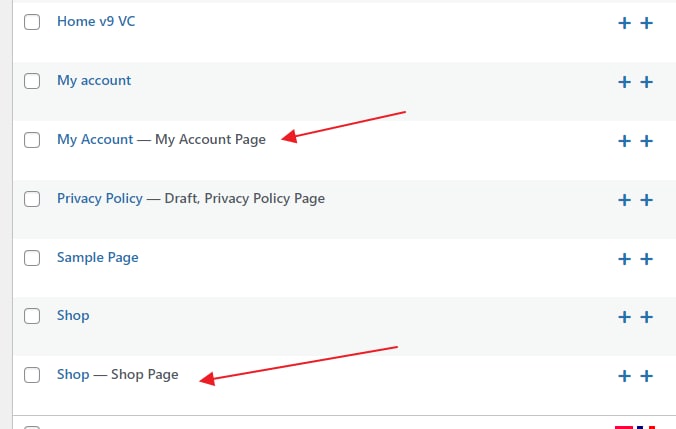Open the My Account link labeled My Account Page
Viewport: 676px width, 429px height.
point(95,140)
